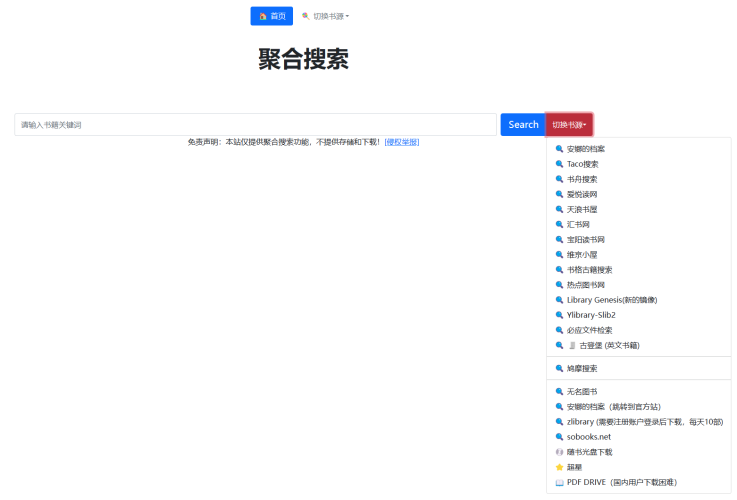The image size is (737, 500).
Task: Click the home icon in 首页 button
Action: click(263, 16)
